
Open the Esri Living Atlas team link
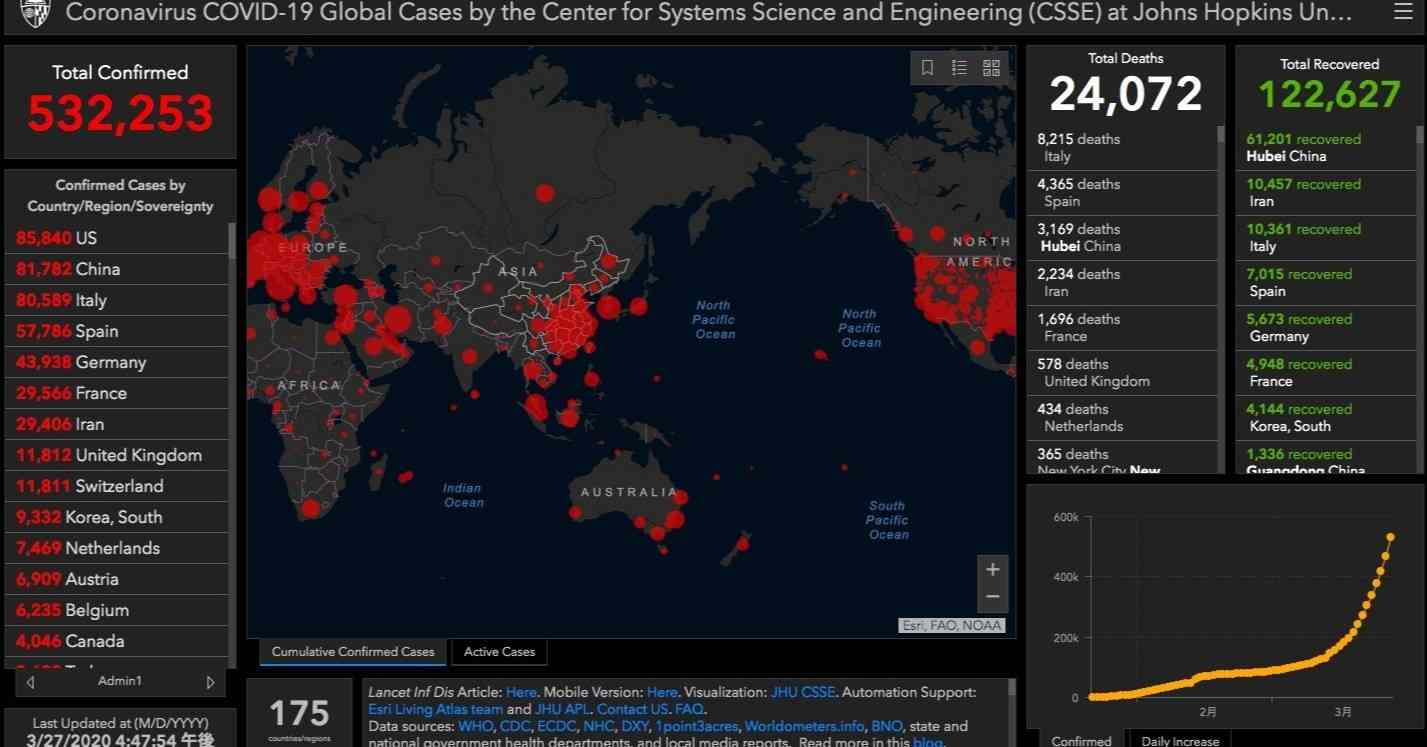pyautogui.click(x=435, y=709)
